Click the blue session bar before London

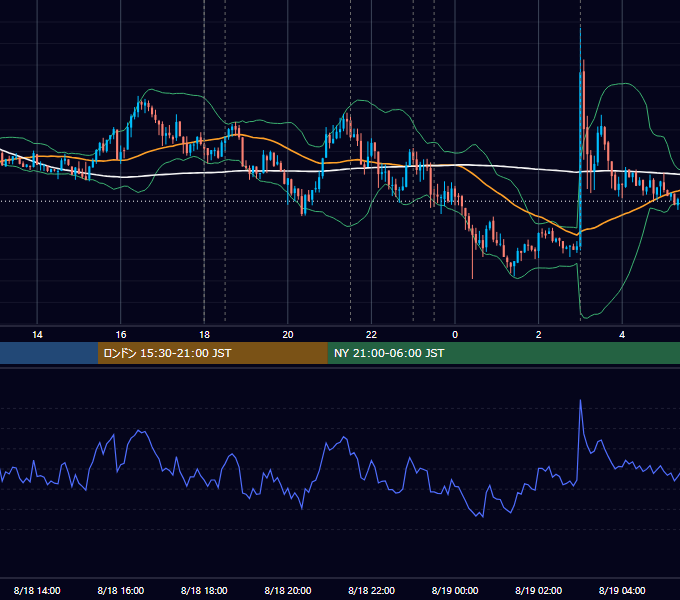[x=49, y=353]
